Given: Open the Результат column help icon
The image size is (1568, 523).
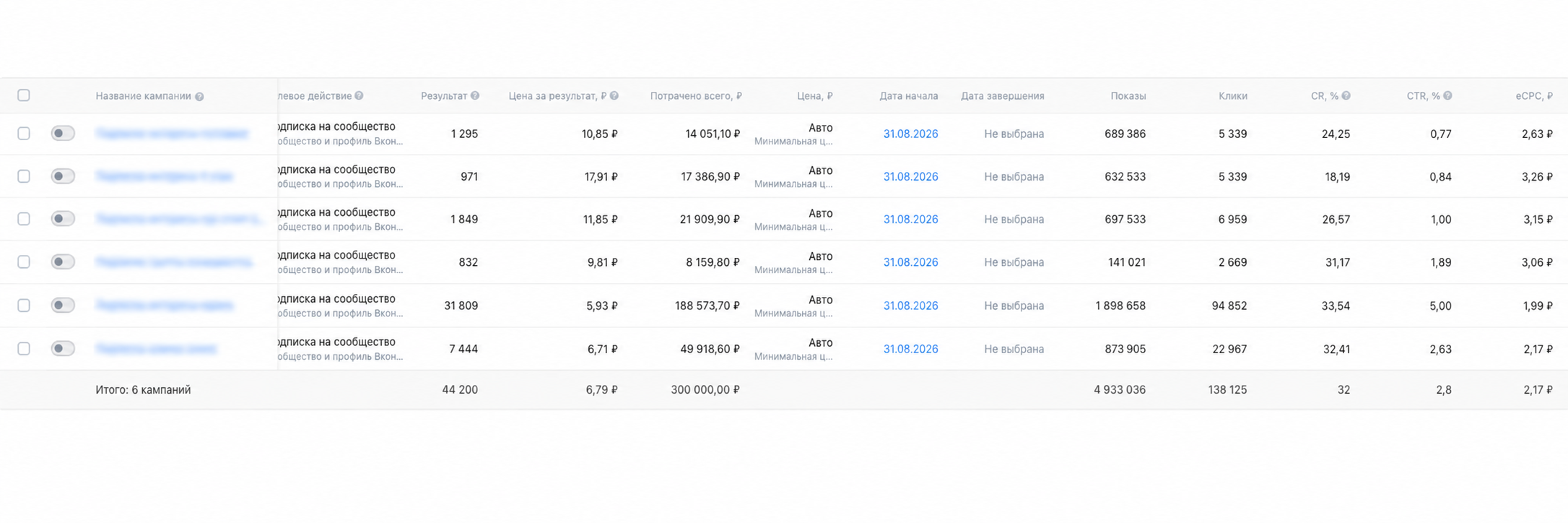Looking at the screenshot, I should click(475, 96).
